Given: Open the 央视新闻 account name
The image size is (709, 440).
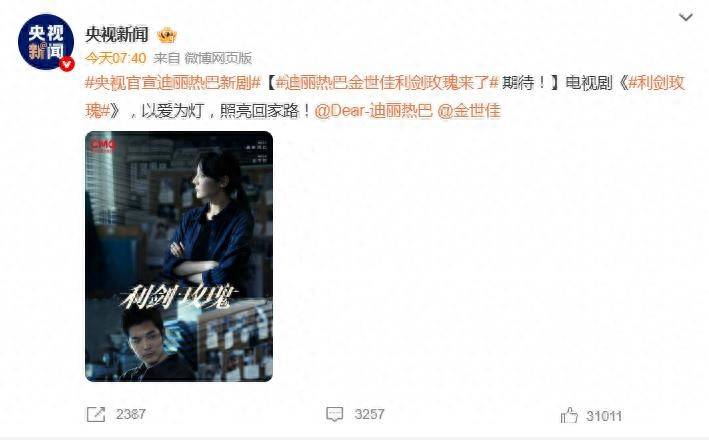Looking at the screenshot, I should point(117,34).
